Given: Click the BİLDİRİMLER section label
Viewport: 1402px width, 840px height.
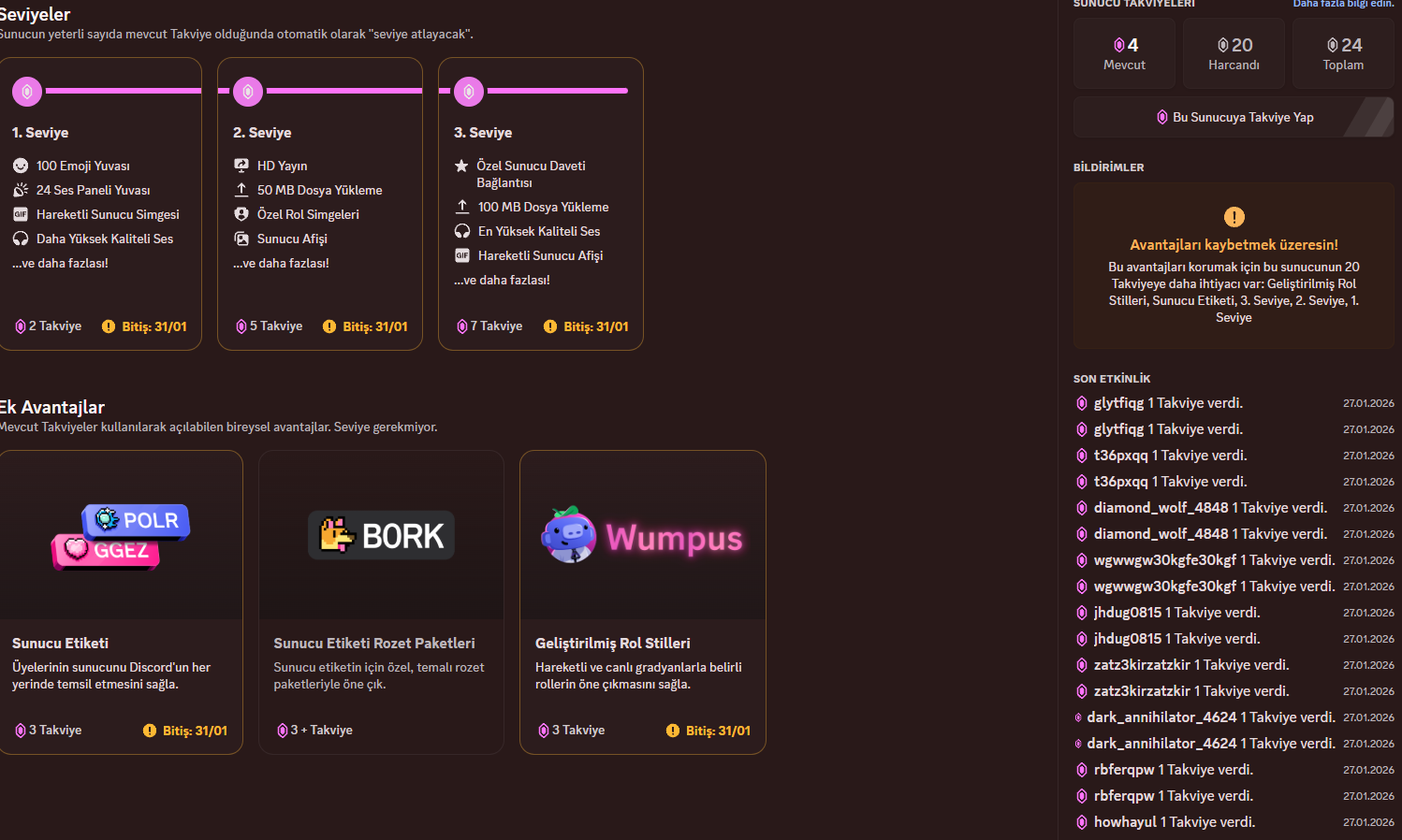Looking at the screenshot, I should (x=1109, y=167).
